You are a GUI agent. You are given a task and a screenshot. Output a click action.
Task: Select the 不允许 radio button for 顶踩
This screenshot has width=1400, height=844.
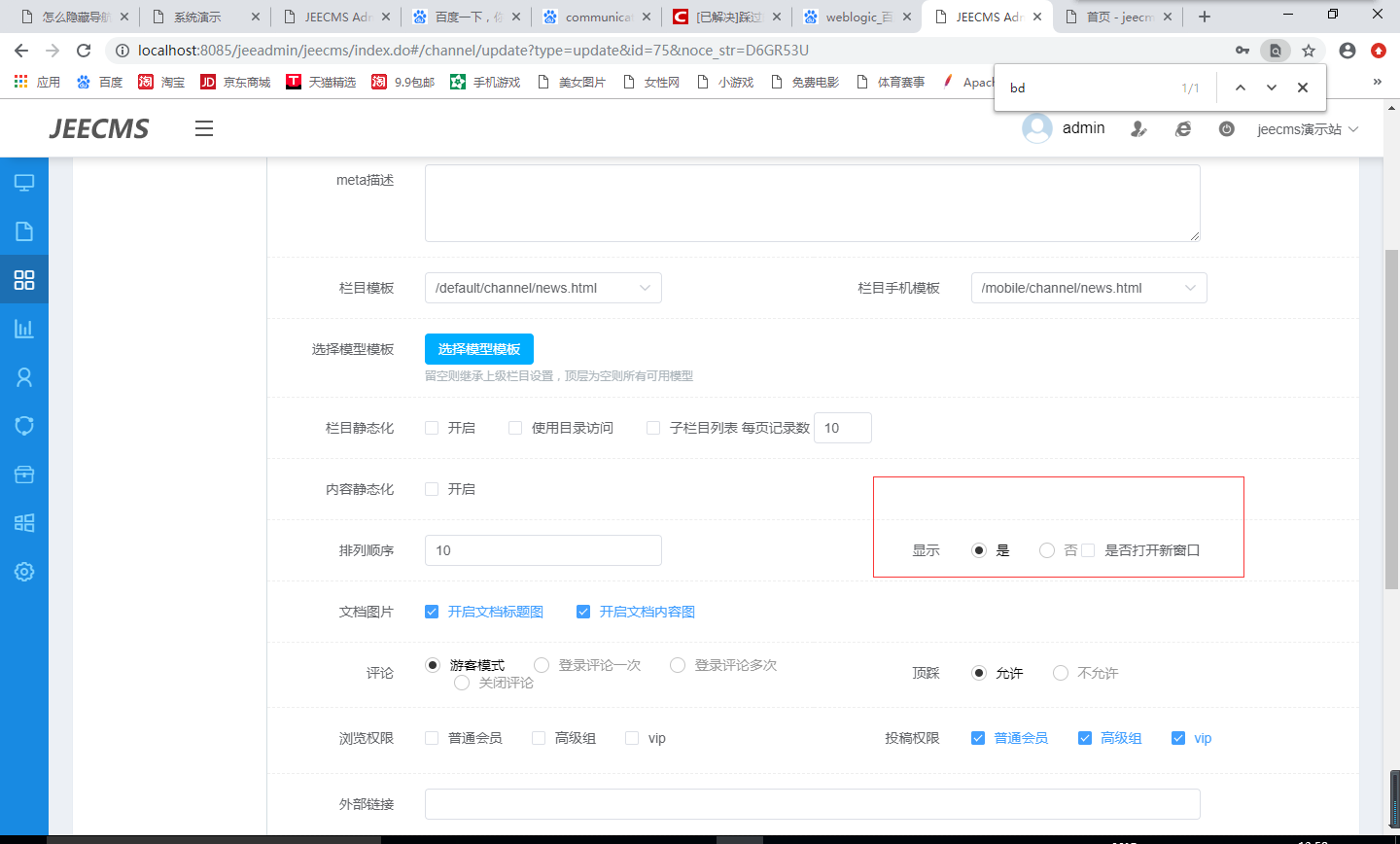[x=1061, y=673]
